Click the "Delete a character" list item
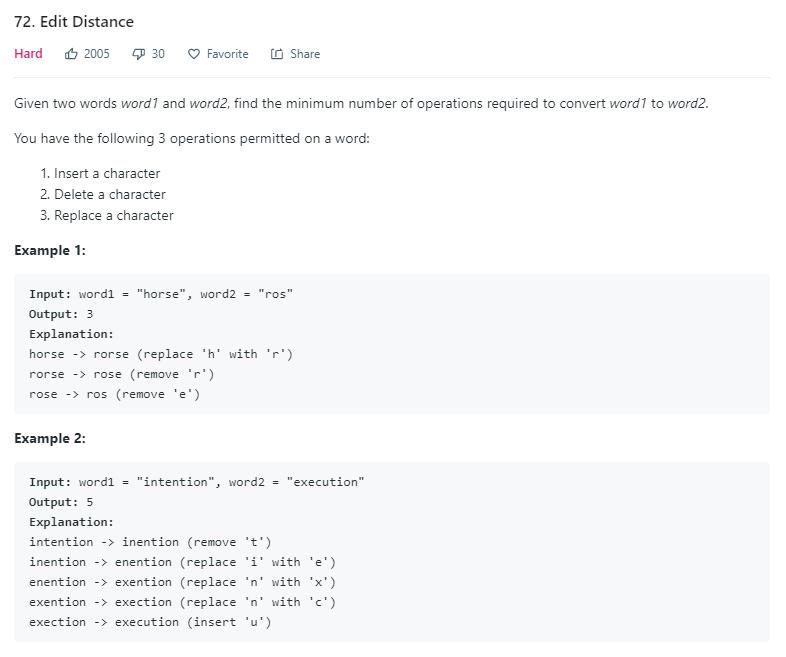This screenshot has width=786, height=657. [x=110, y=194]
